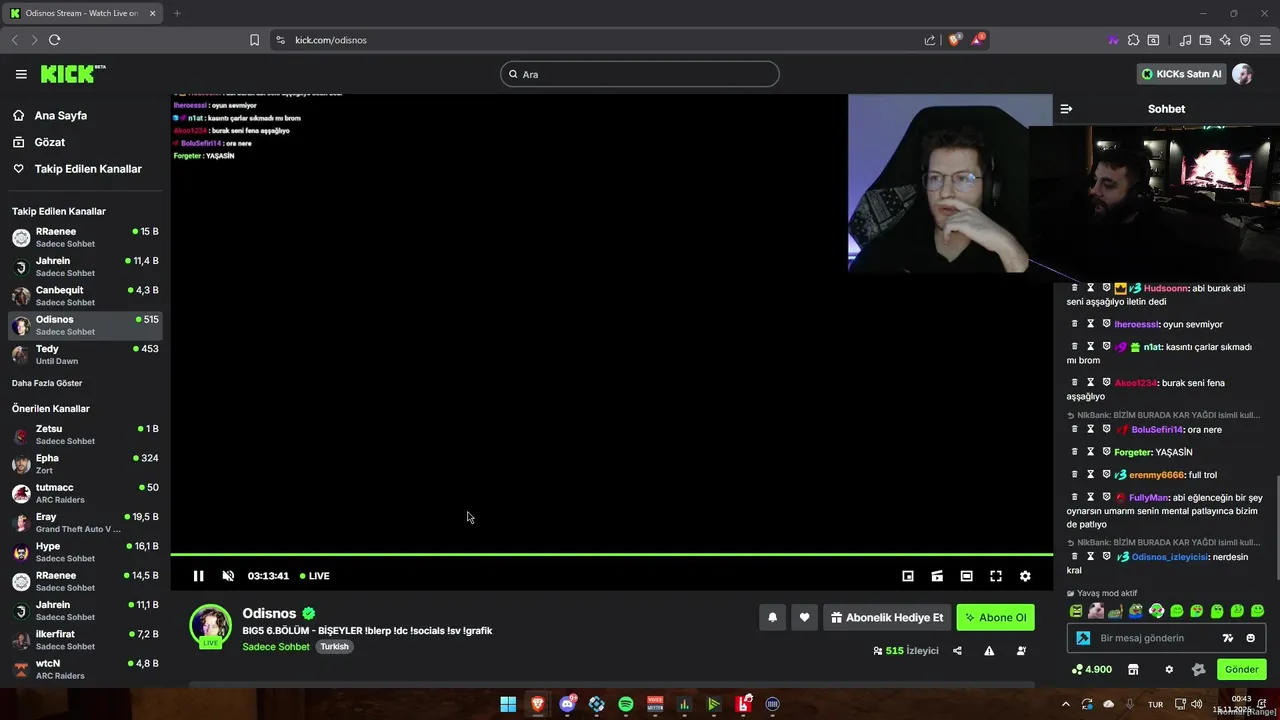Open the Kick hamburger sidebar menu

click(x=21, y=74)
